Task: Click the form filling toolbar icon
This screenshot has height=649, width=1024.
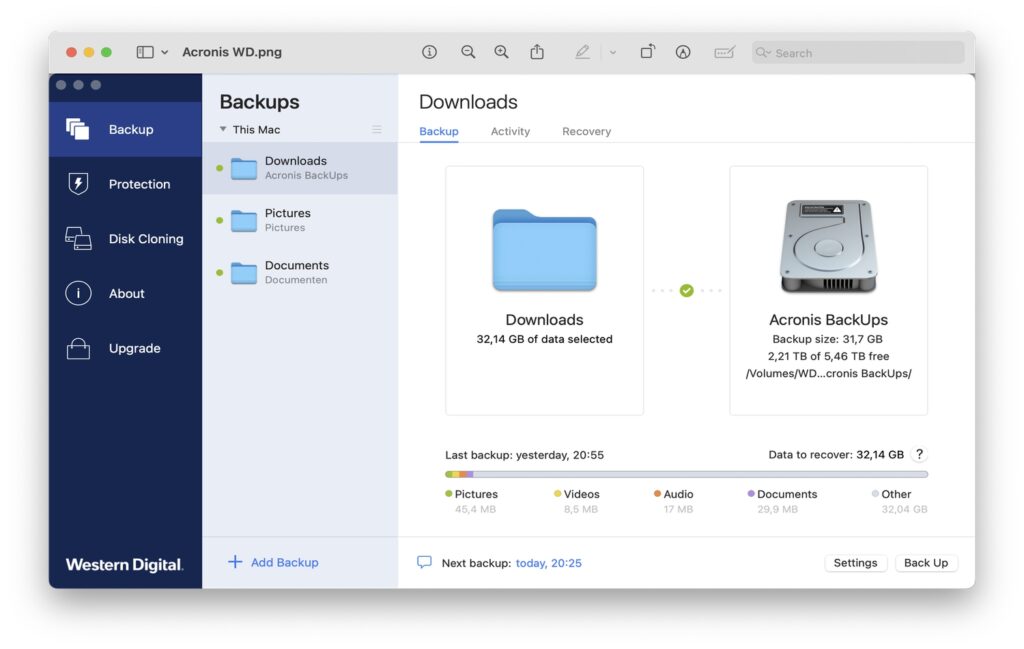Action: (724, 52)
